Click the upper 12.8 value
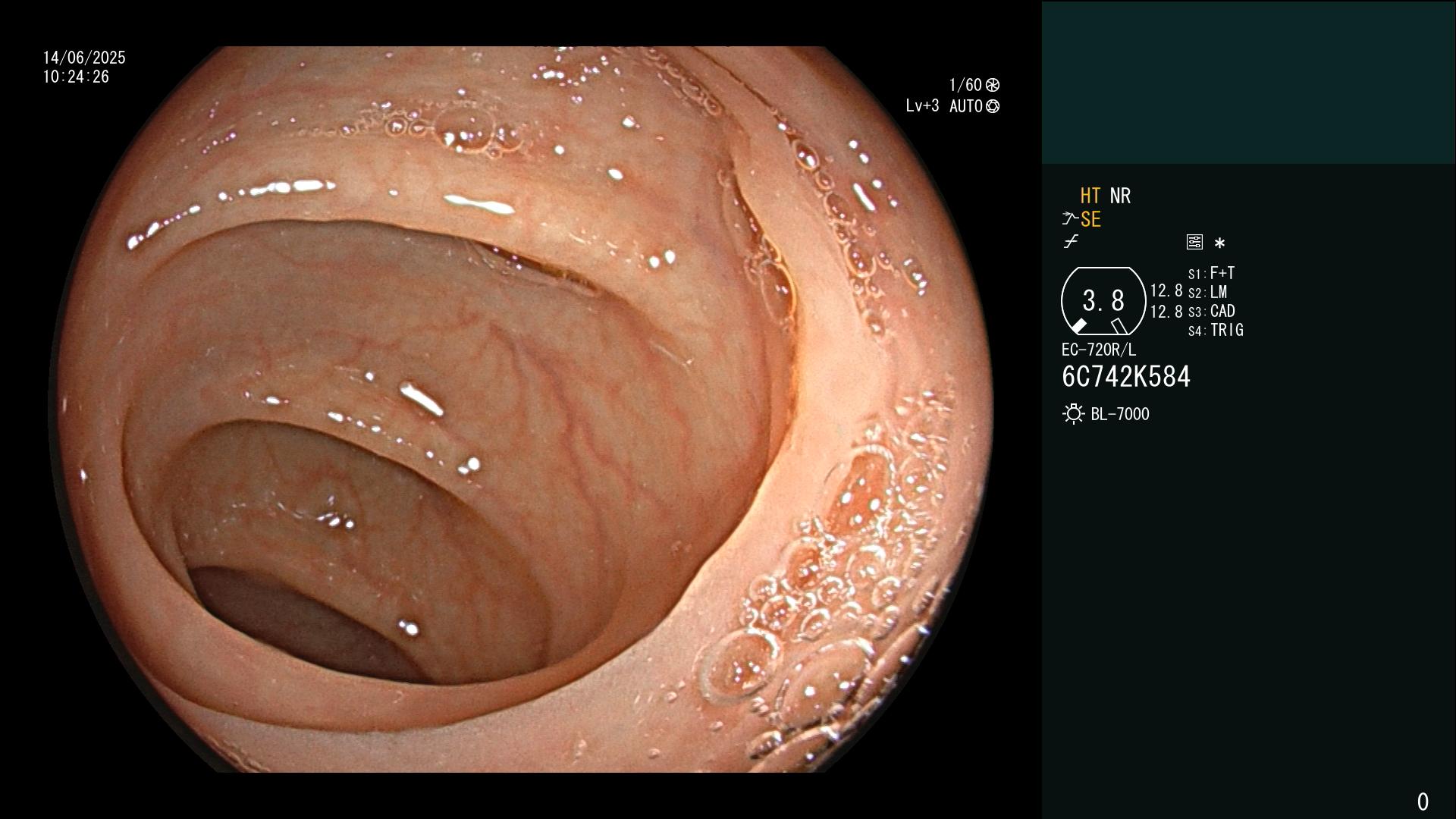Image resolution: width=1456 pixels, height=819 pixels. (1166, 290)
